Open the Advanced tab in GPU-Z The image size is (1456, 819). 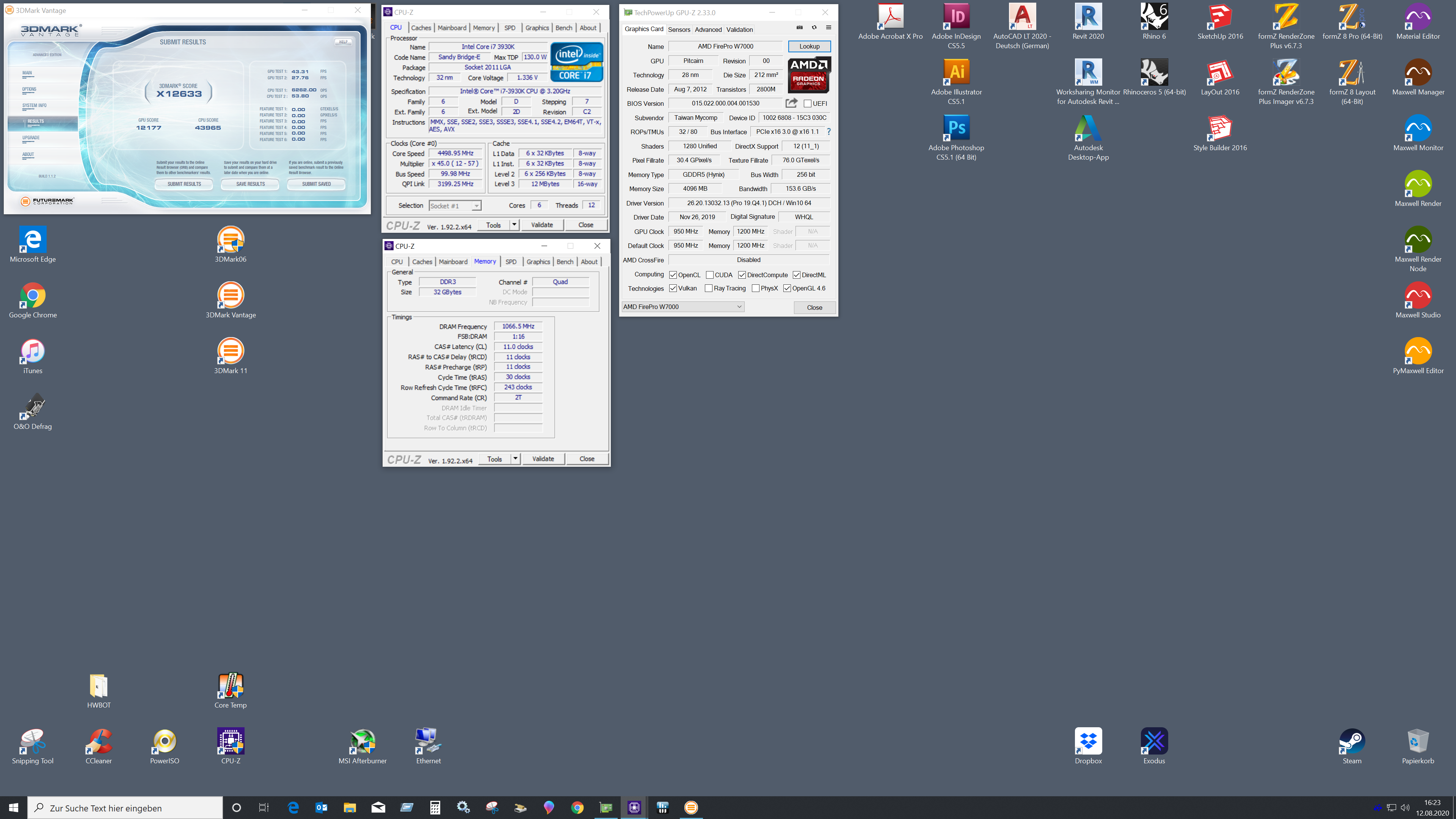pos(708,30)
